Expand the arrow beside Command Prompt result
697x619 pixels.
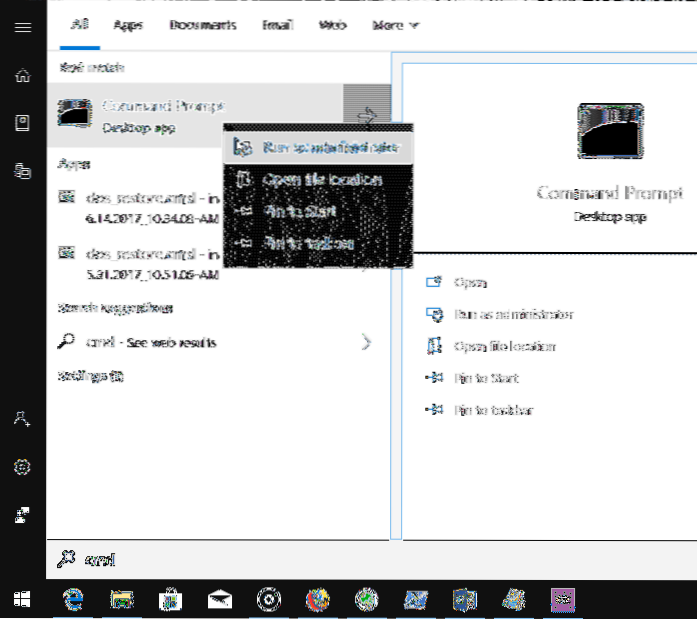[x=366, y=116]
